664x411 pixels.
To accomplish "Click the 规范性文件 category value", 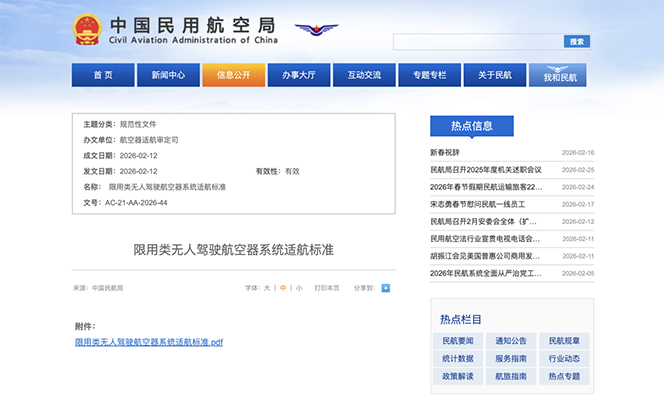I will coord(138,124).
